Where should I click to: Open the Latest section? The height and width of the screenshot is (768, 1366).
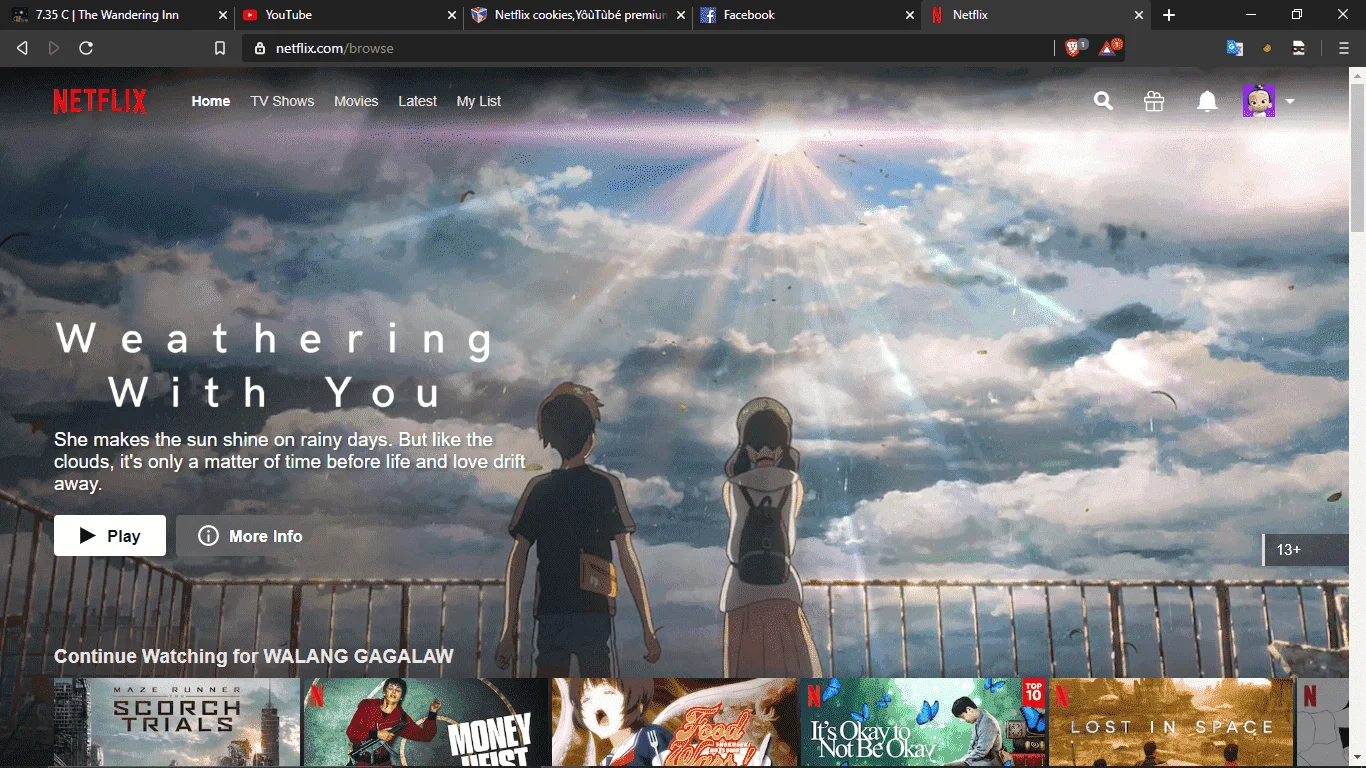pyautogui.click(x=417, y=101)
